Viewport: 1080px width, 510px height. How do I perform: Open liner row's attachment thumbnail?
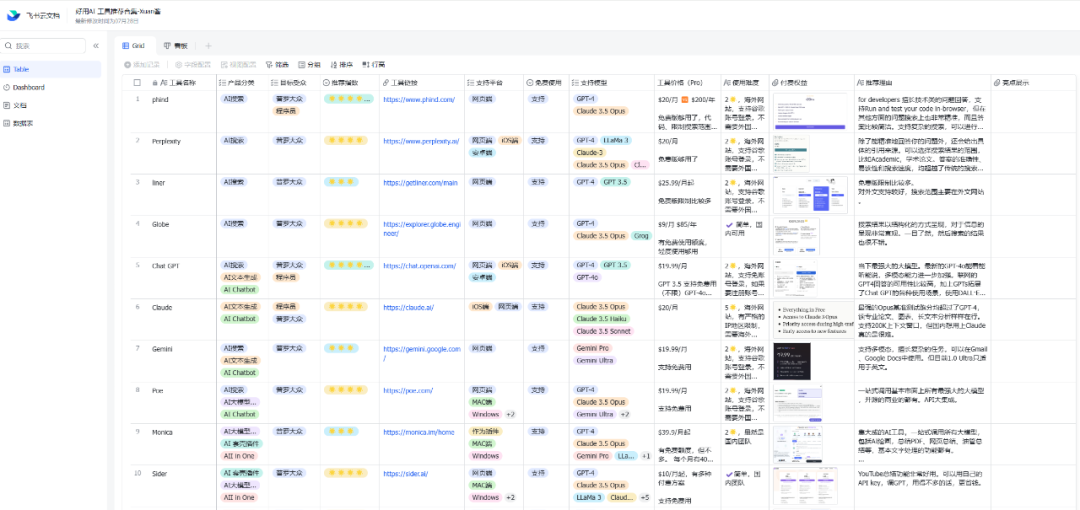click(809, 195)
